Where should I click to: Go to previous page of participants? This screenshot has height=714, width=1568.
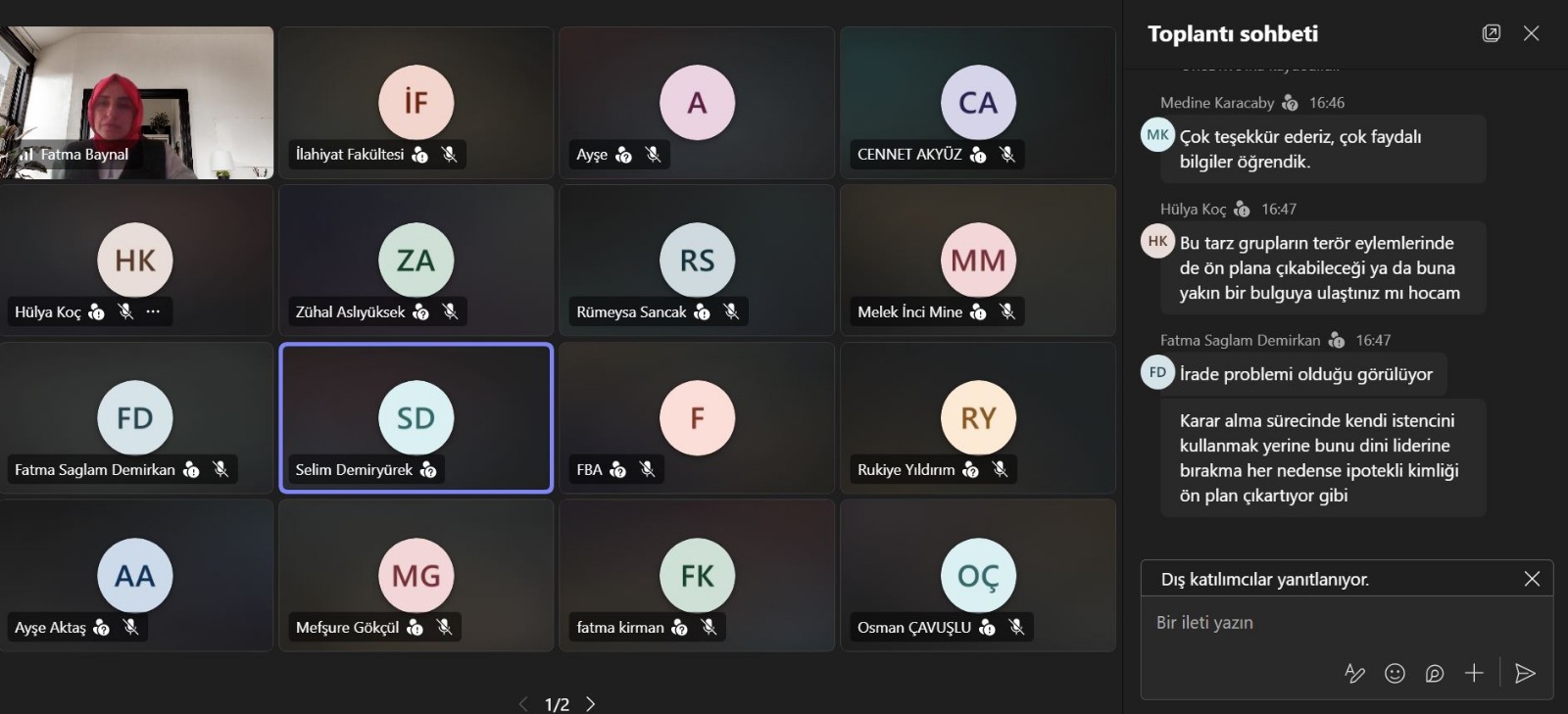tap(523, 703)
